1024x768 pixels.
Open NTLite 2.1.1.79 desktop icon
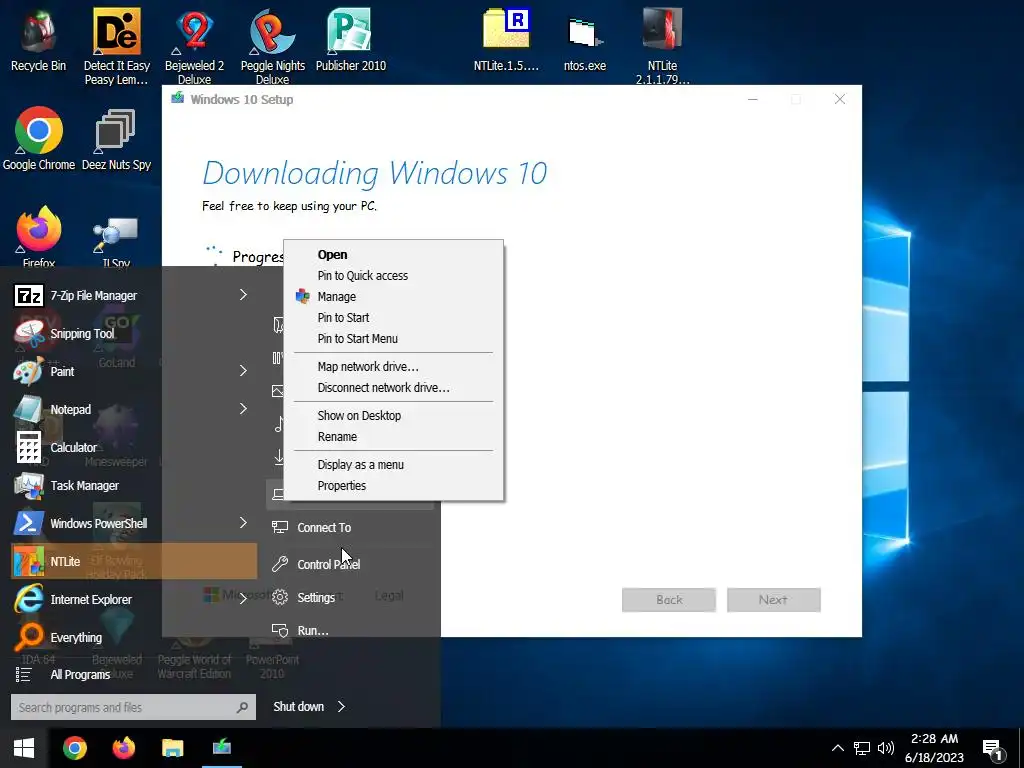[x=662, y=46]
